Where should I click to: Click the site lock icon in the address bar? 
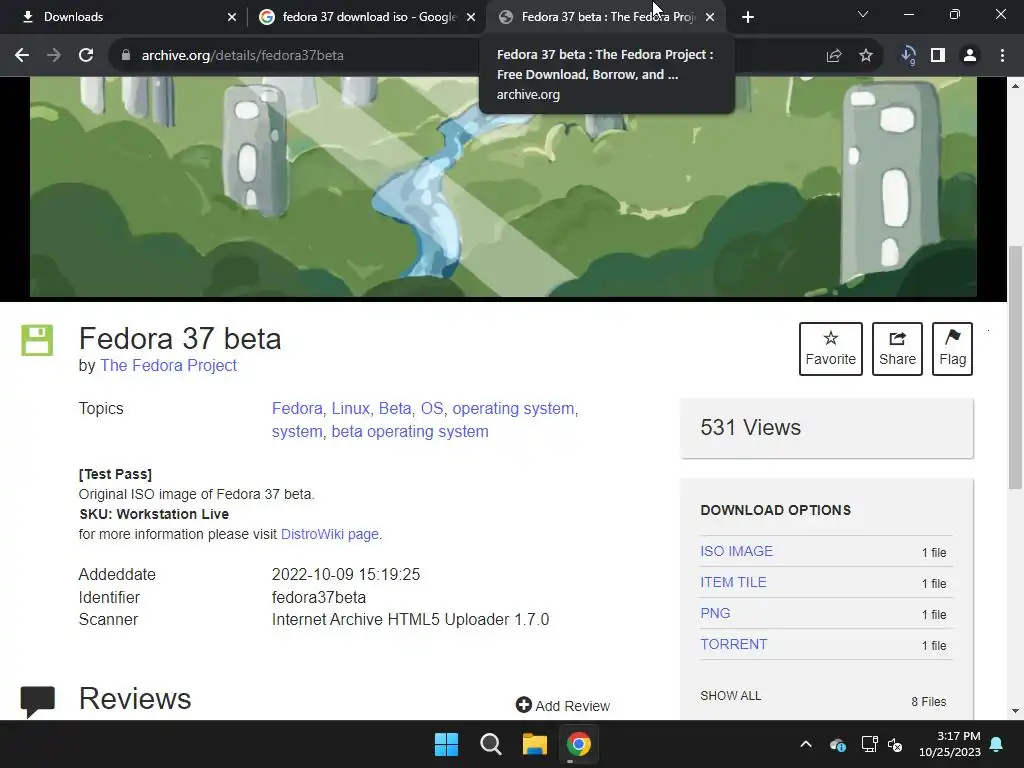click(x=126, y=56)
